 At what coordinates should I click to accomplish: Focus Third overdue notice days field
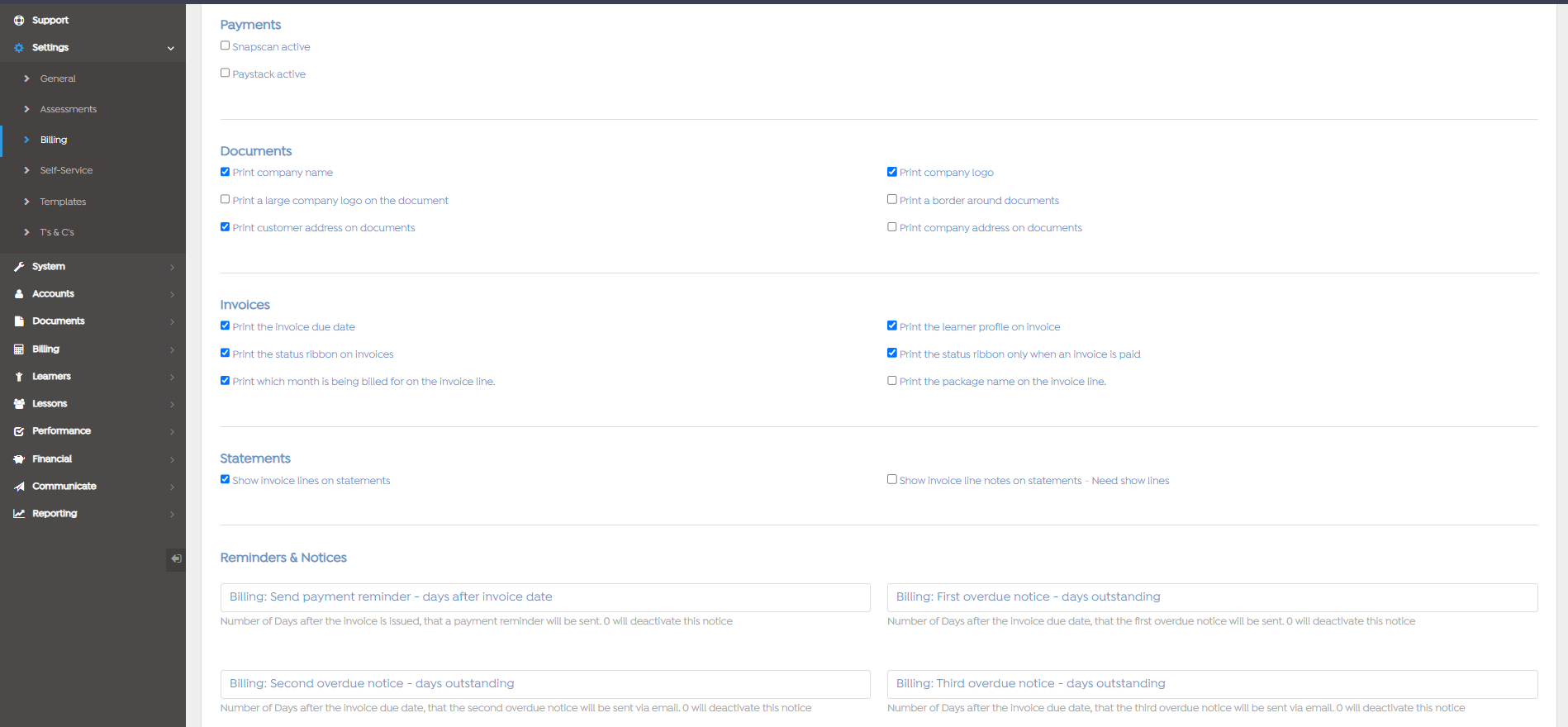1213,684
